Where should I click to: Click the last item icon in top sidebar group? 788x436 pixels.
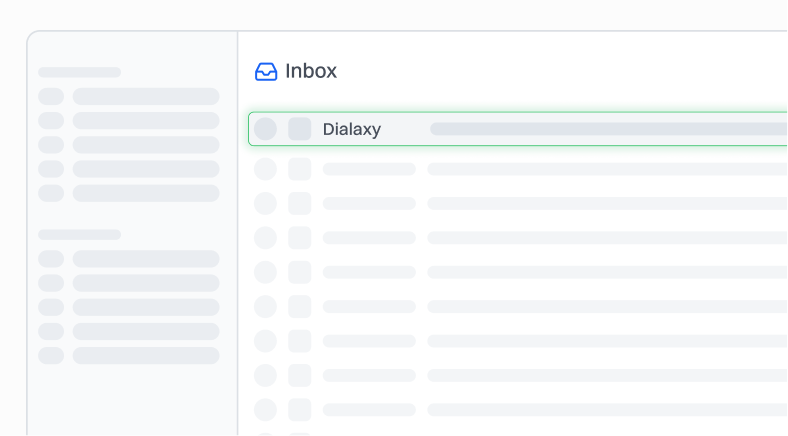[x=51, y=193]
